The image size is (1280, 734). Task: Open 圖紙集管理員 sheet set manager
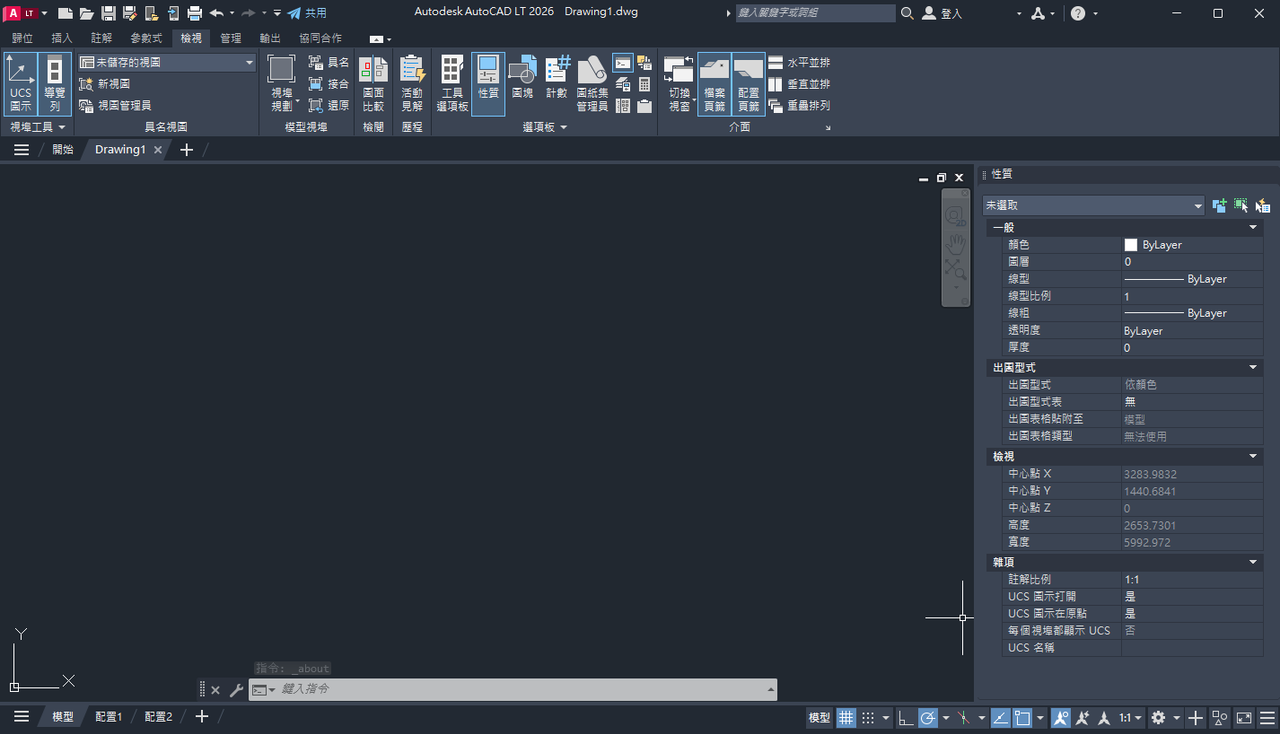(x=592, y=84)
